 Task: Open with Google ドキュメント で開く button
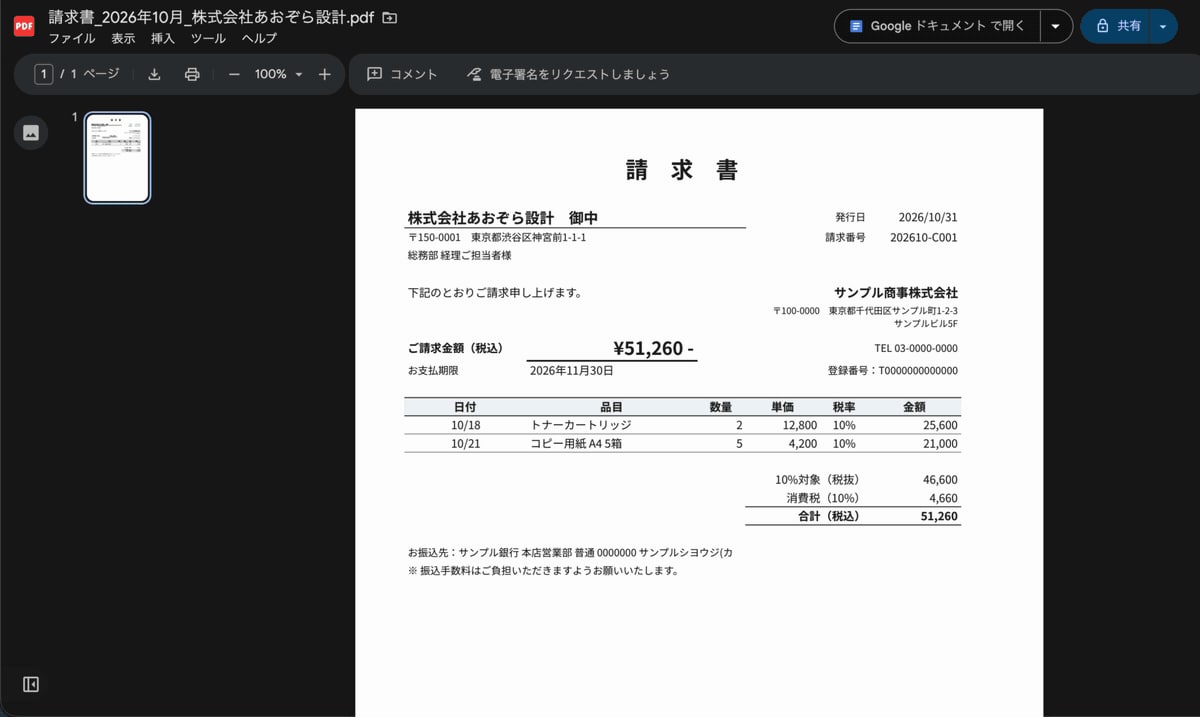pos(937,26)
